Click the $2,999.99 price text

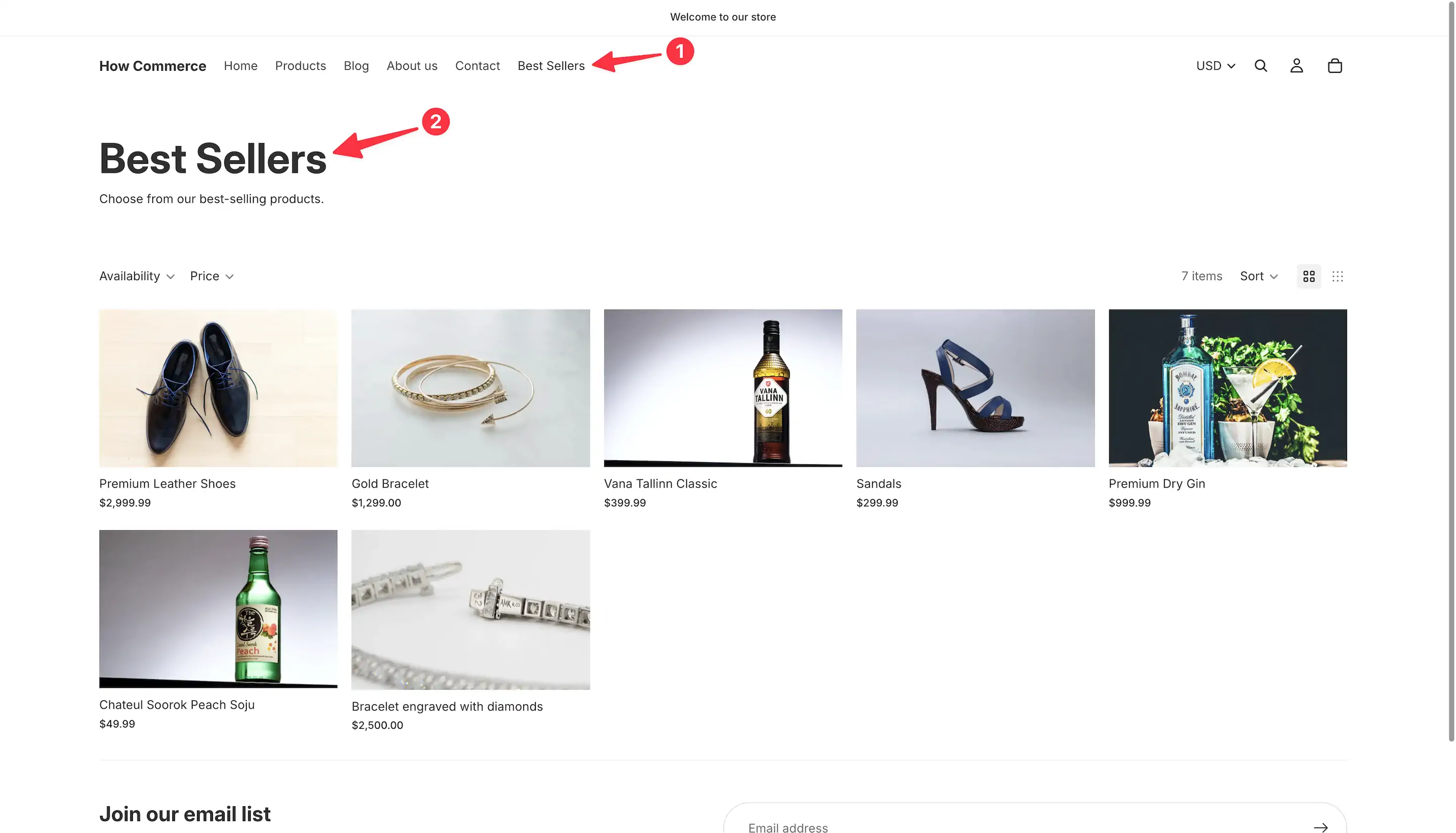125,503
